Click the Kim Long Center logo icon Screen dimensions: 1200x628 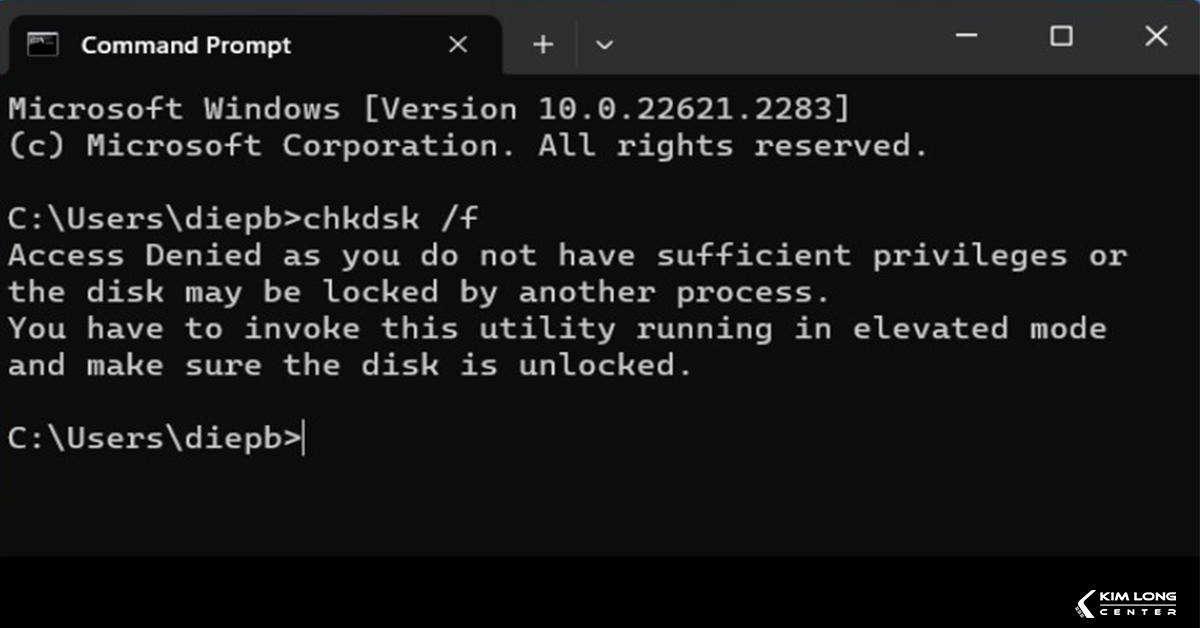click(1085, 604)
